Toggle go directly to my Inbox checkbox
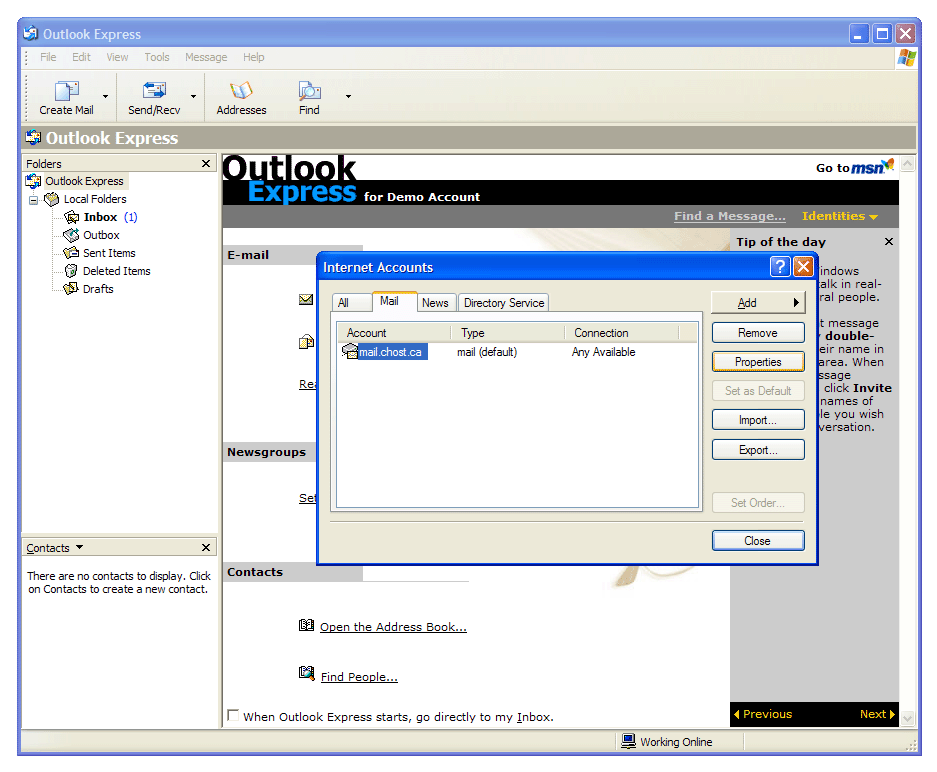This screenshot has height=772, width=937. coord(233,715)
